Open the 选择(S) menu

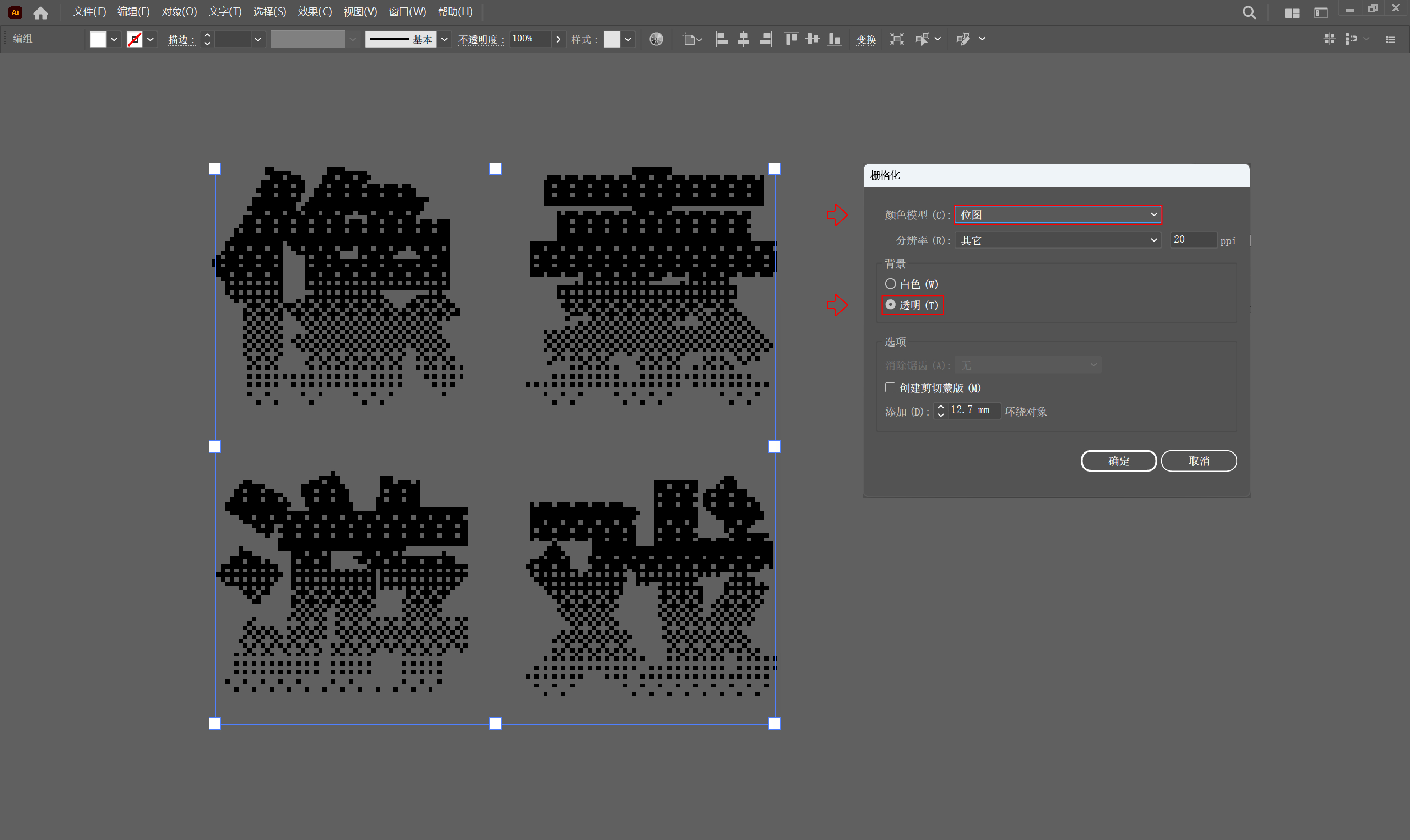point(269,11)
